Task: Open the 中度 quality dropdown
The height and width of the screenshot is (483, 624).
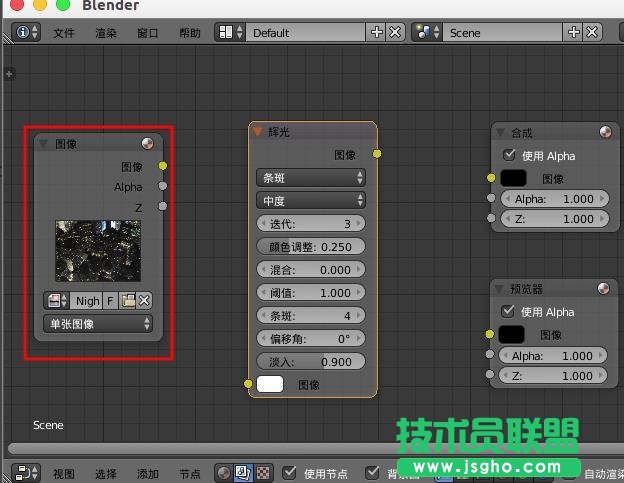Action: (x=311, y=201)
